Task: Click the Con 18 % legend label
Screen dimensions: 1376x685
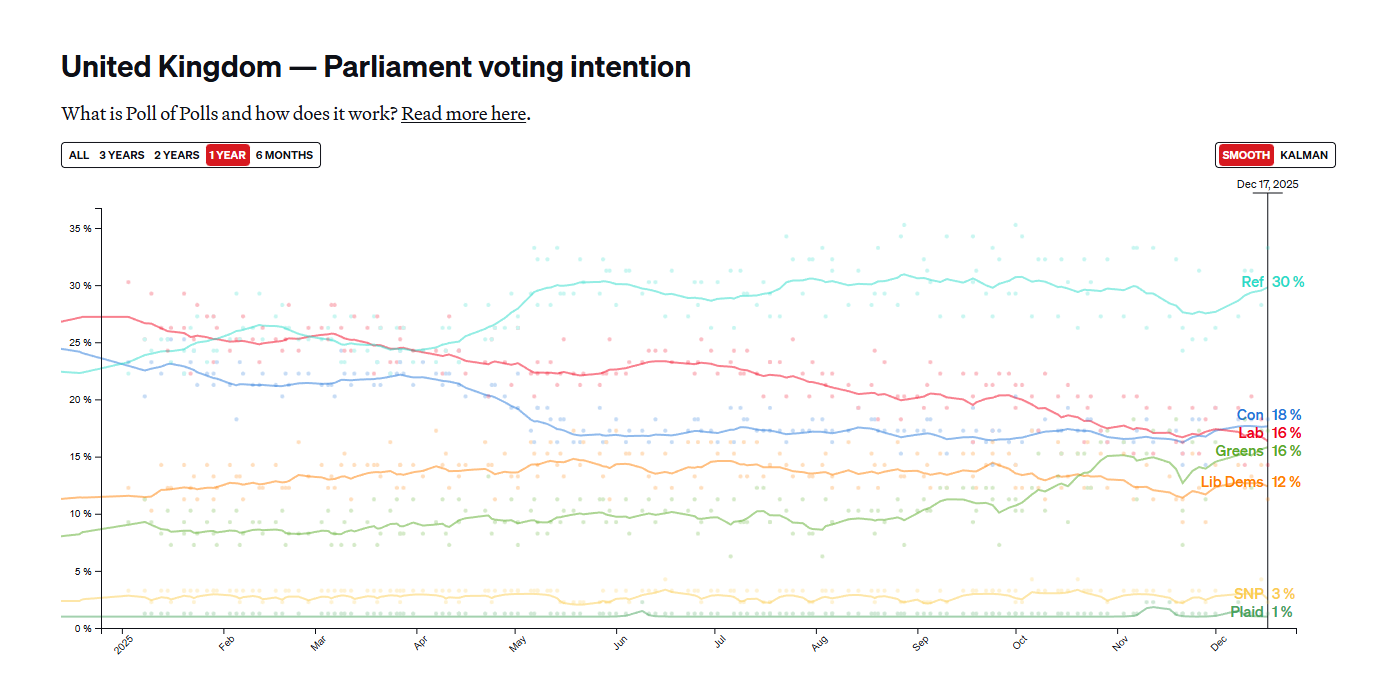Action: coord(1268,415)
